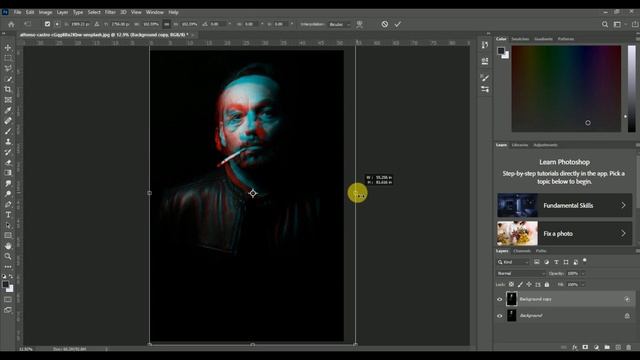Toggle Lock position
This screenshot has height=360, width=640.
pyautogui.click(x=529, y=284)
